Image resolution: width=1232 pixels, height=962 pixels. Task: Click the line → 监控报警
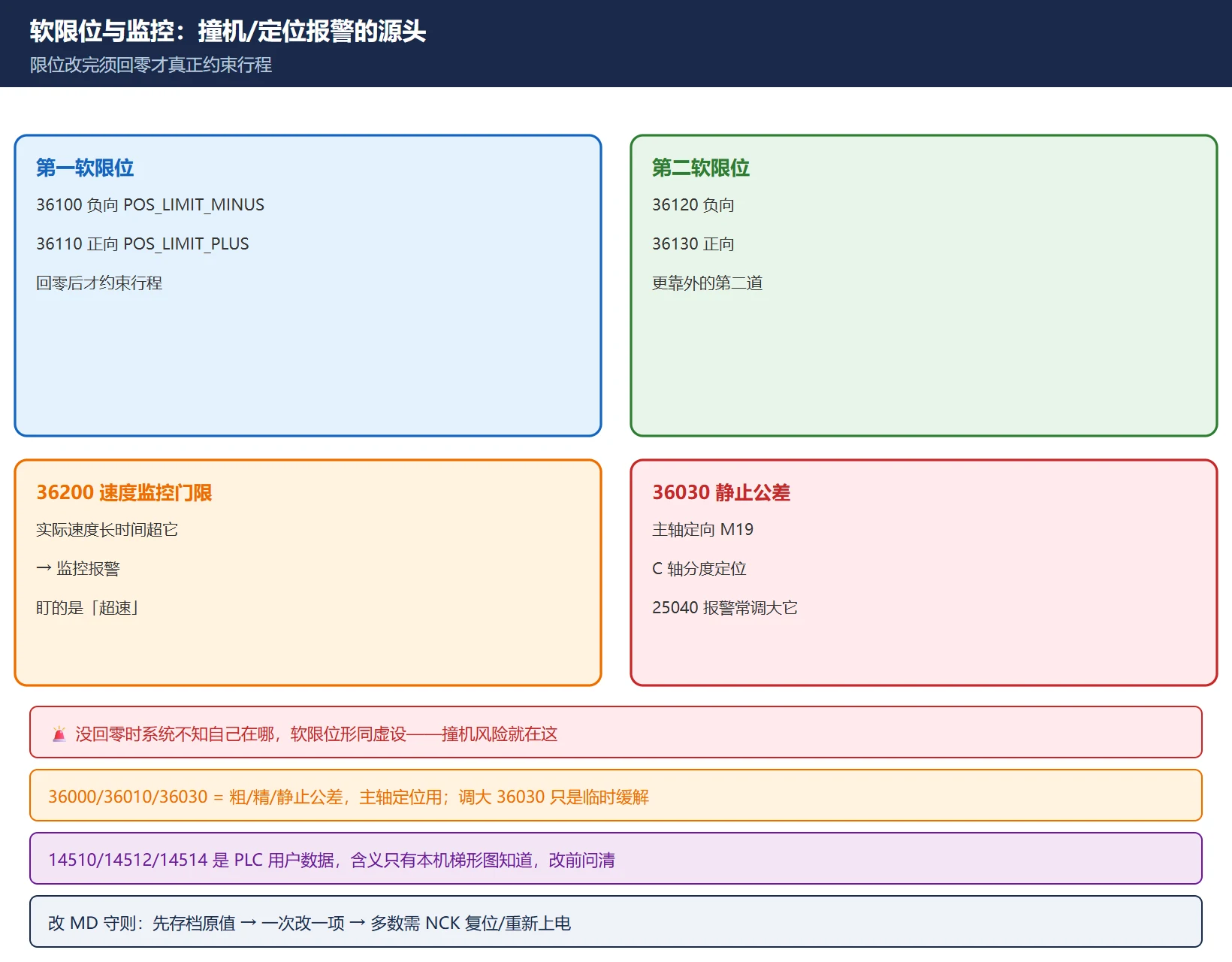pyautogui.click(x=78, y=569)
